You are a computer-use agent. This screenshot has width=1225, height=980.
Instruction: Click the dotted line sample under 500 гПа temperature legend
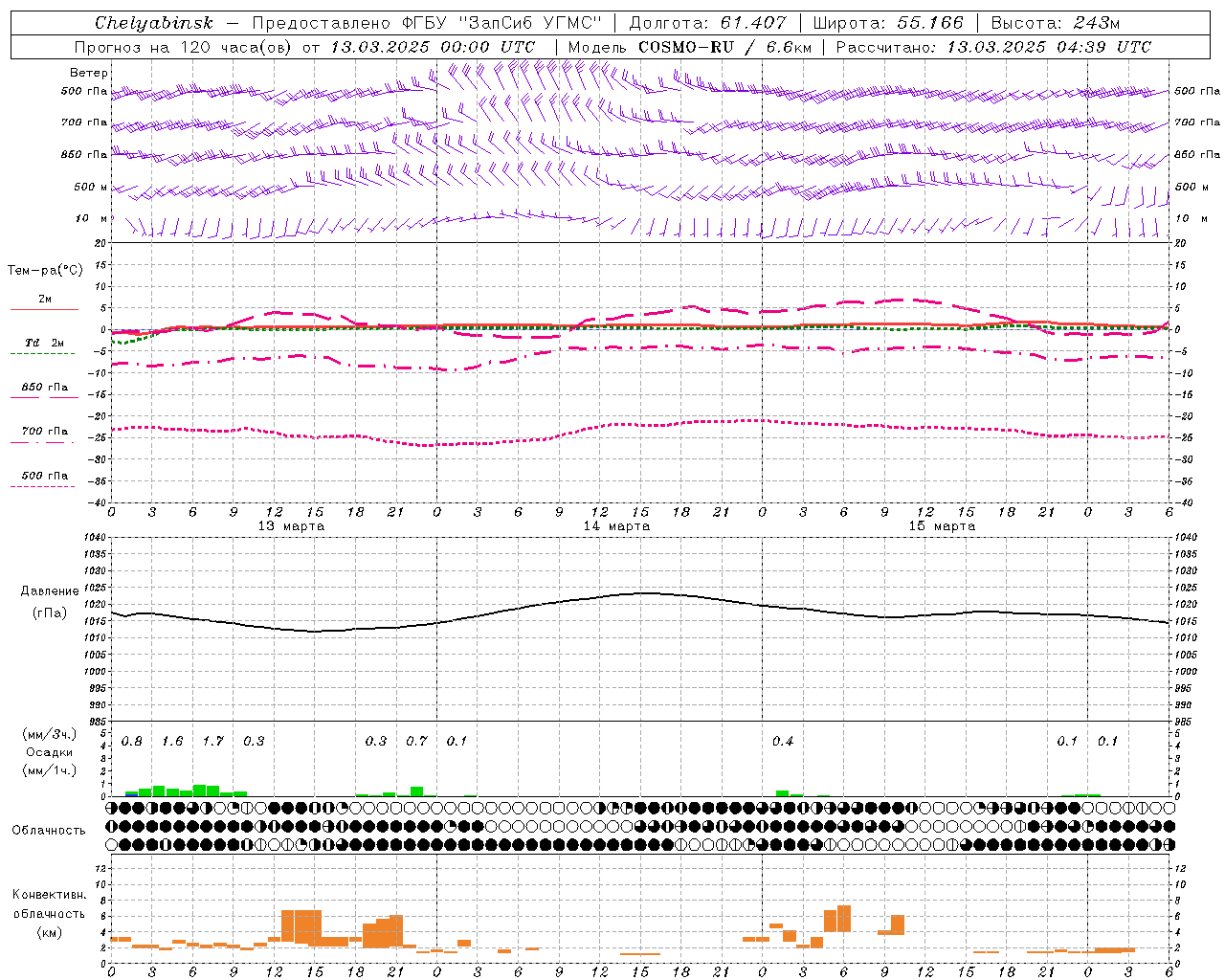[x=42, y=487]
